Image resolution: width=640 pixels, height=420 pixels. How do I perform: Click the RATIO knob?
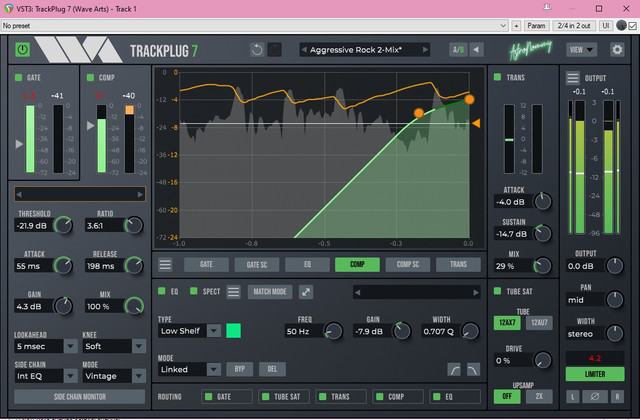[134, 225]
